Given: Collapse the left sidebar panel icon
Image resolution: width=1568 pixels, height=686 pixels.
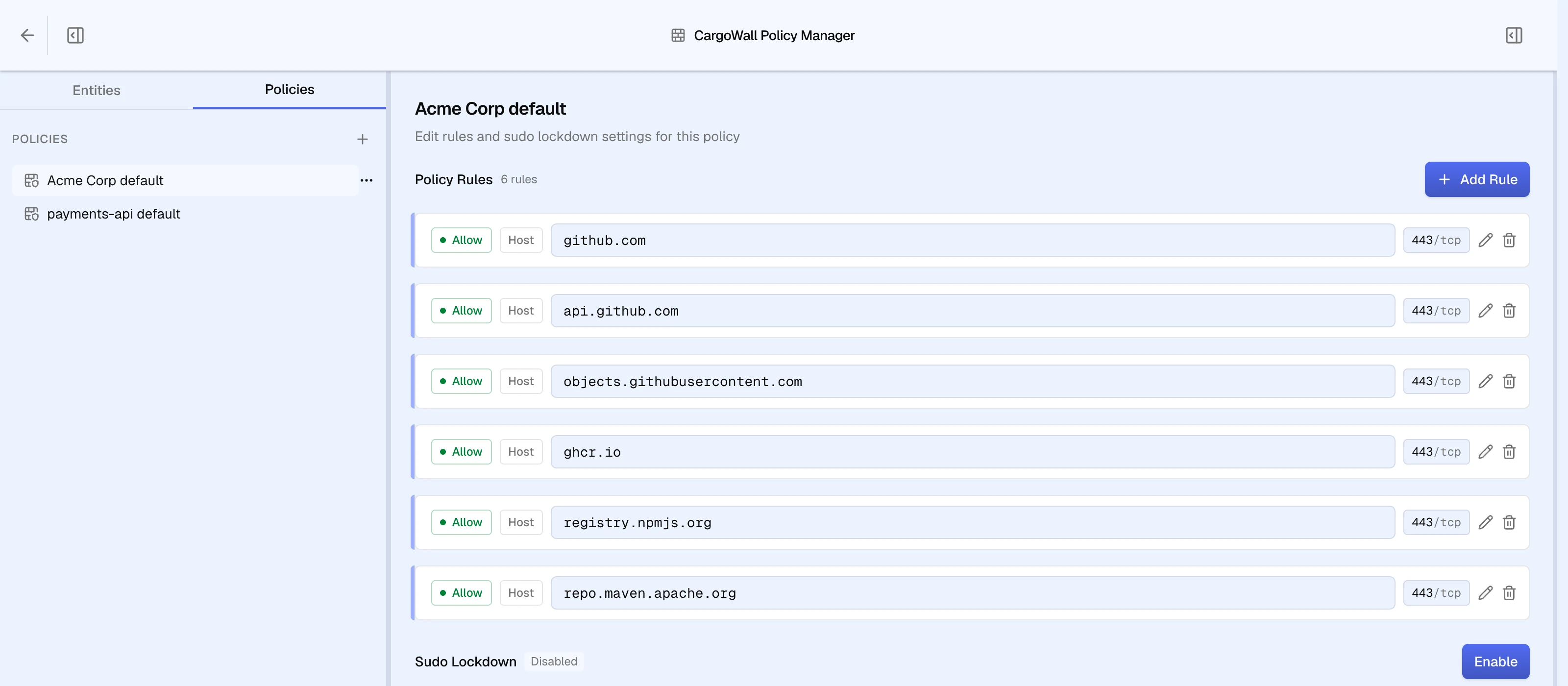Looking at the screenshot, I should [75, 35].
